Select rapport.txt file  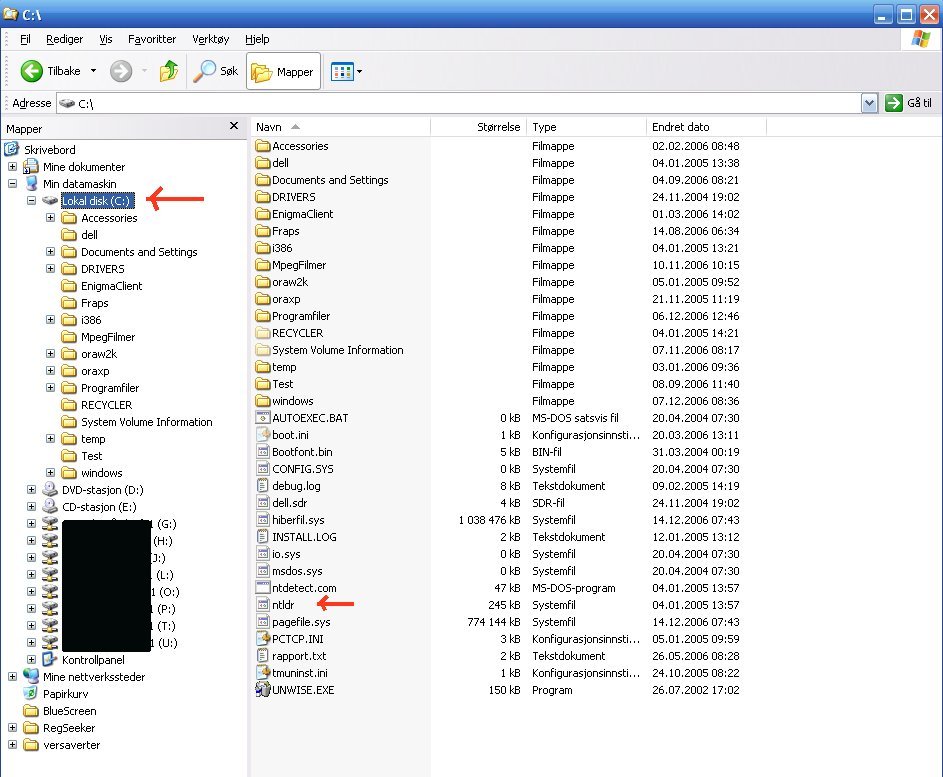292,656
